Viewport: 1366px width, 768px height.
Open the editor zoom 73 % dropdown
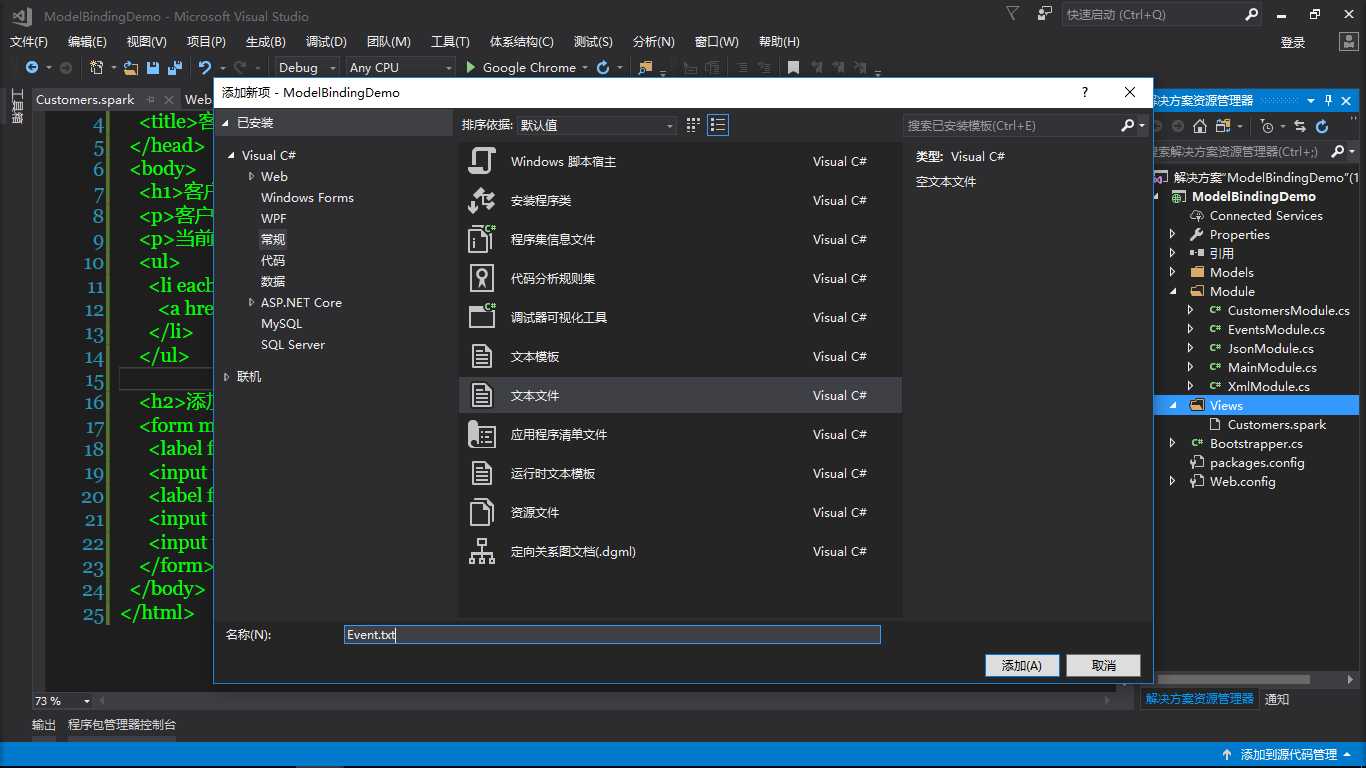coord(87,701)
